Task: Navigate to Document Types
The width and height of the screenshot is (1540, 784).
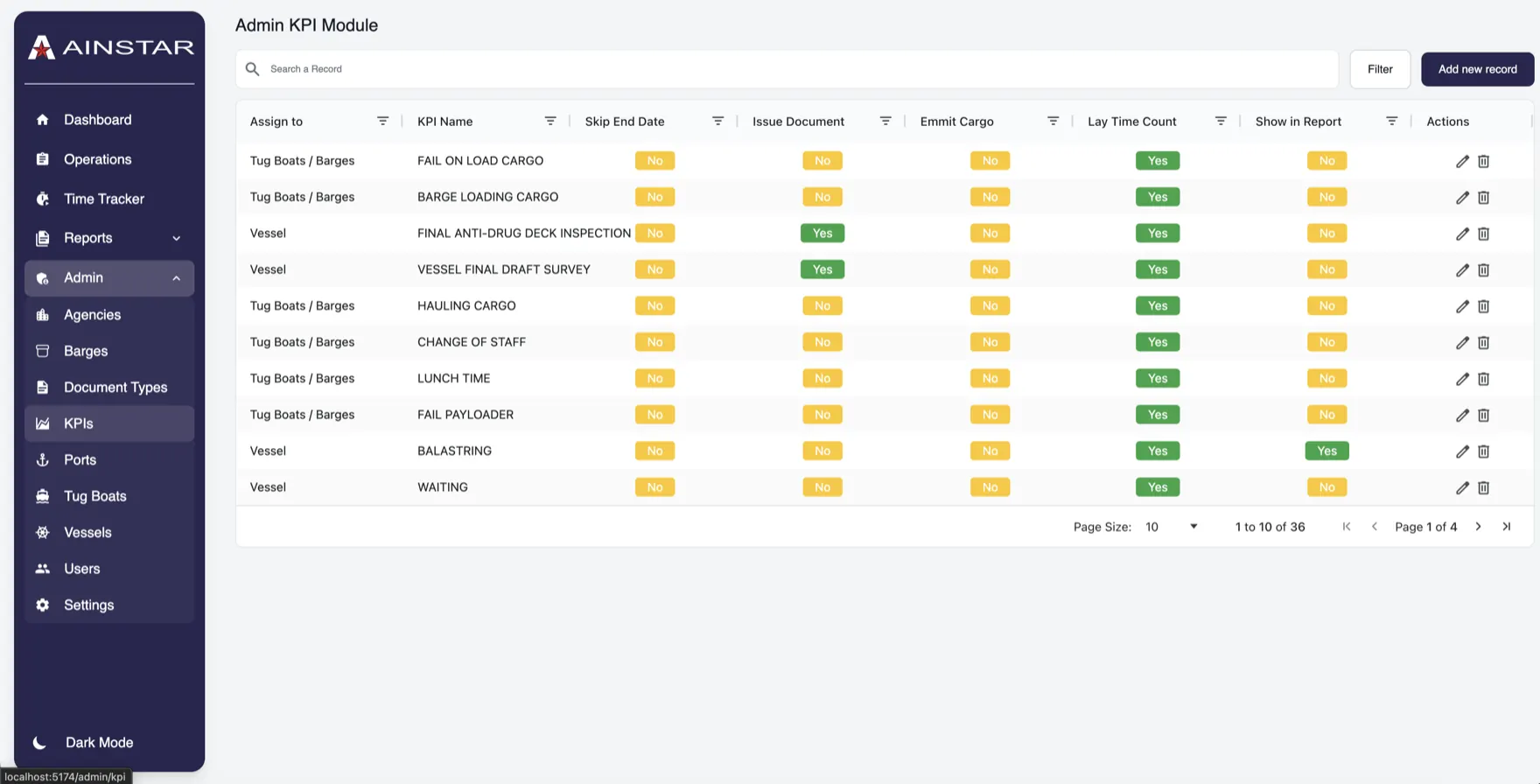Action: [109, 388]
